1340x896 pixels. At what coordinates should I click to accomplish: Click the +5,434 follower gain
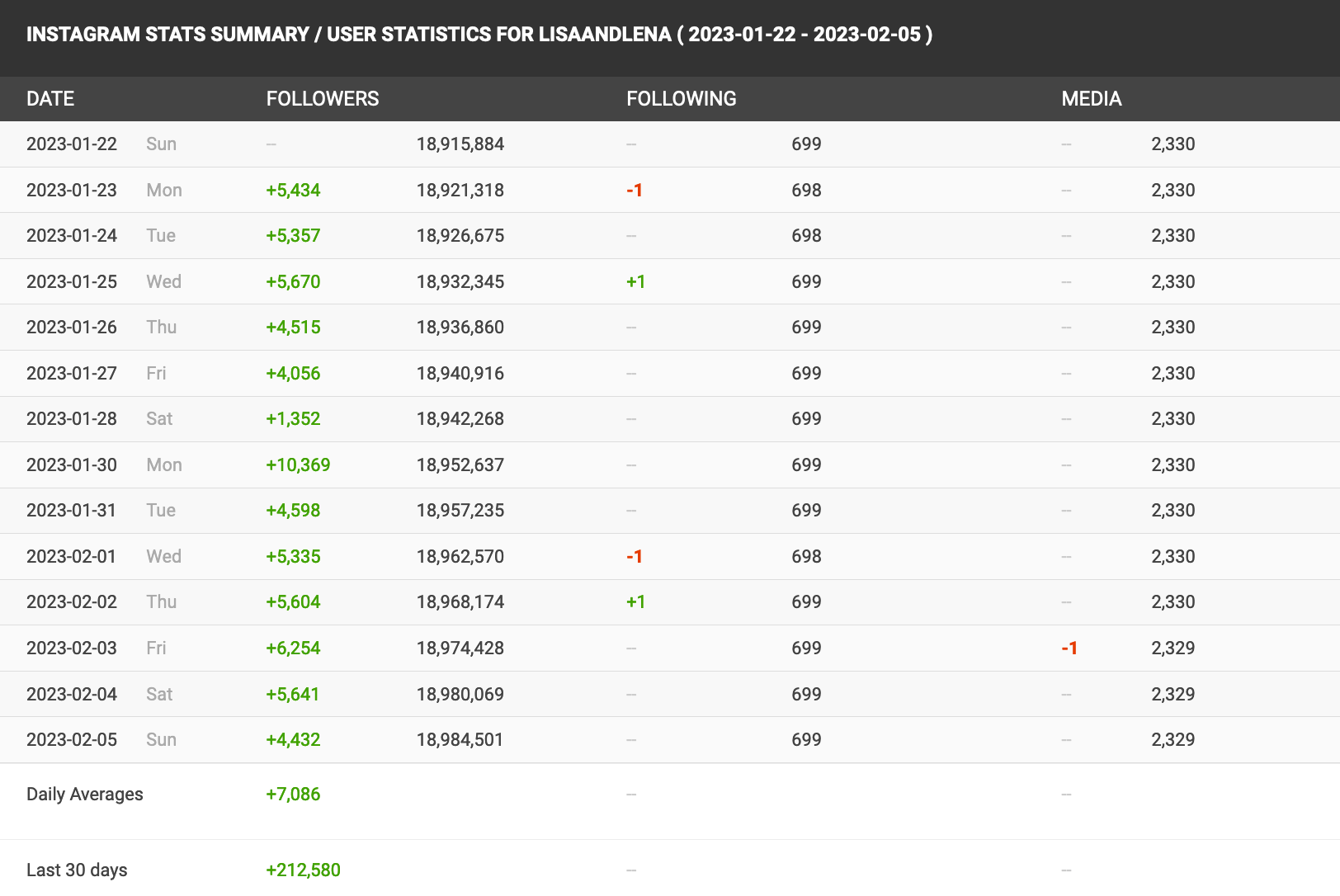pyautogui.click(x=293, y=191)
